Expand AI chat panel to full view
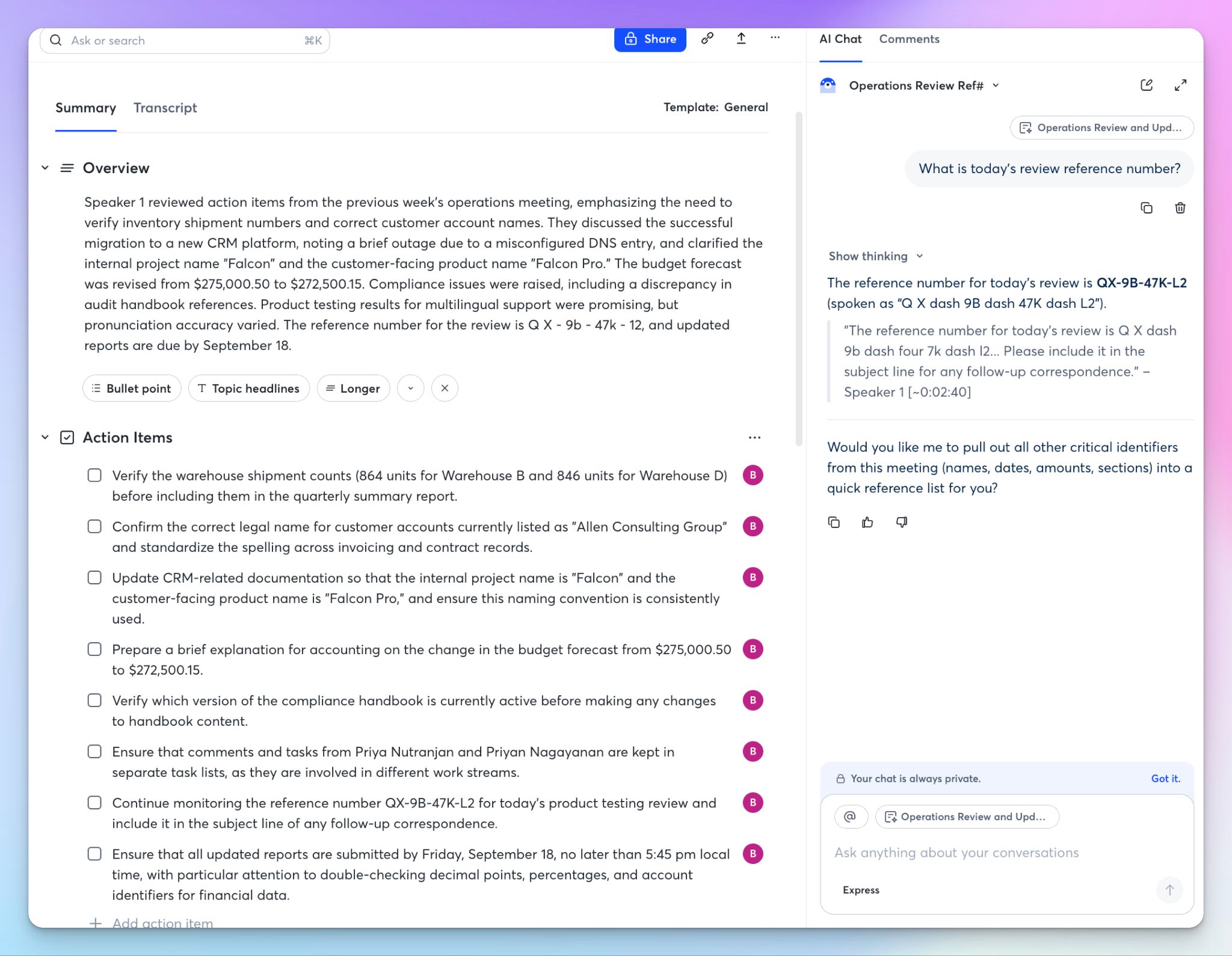Screen dimensions: 1232x956 tap(1180, 85)
